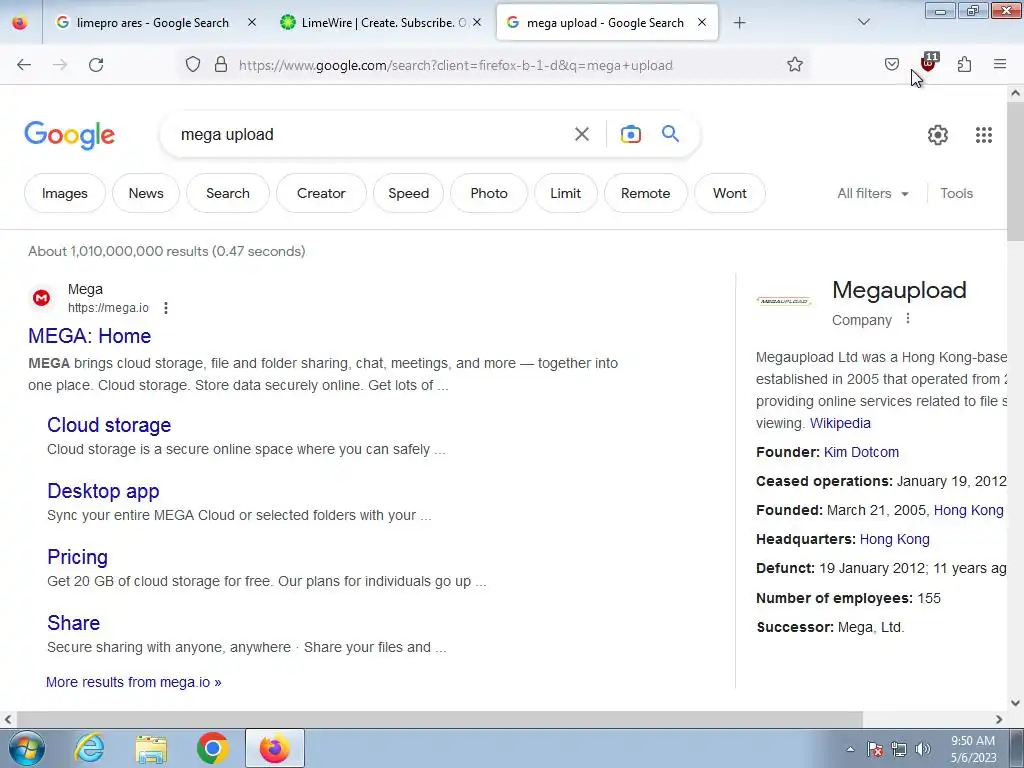Open Google quick settings gear
Viewport: 1024px width, 768px height.
938,135
